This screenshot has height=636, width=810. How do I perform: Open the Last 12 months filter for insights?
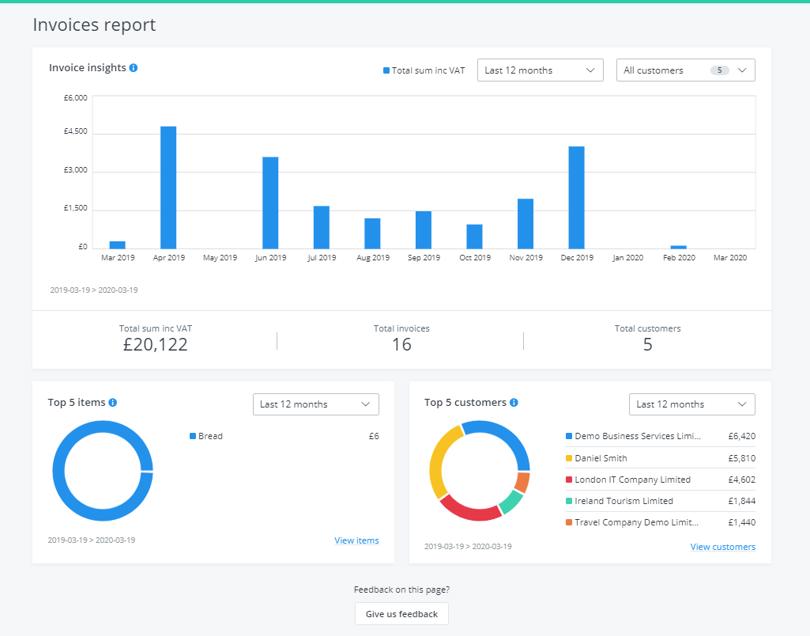540,70
